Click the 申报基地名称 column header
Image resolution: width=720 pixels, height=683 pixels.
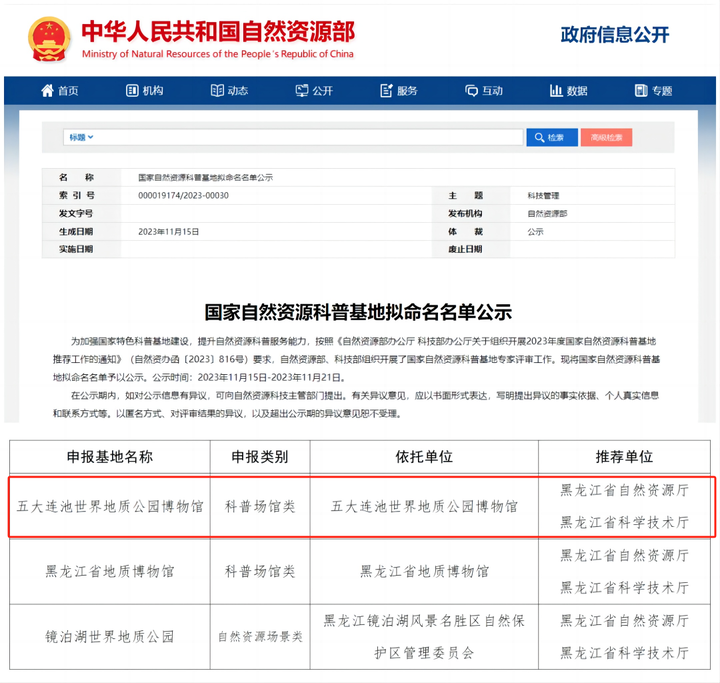click(110, 457)
